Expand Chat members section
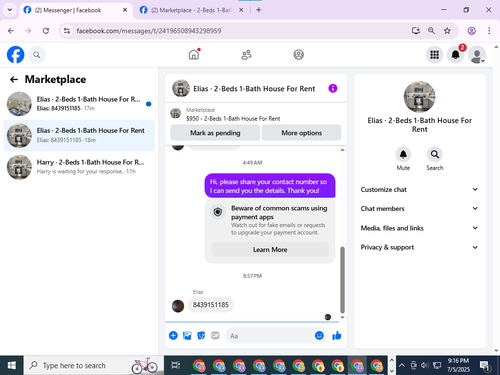500x375 pixels. click(x=419, y=208)
